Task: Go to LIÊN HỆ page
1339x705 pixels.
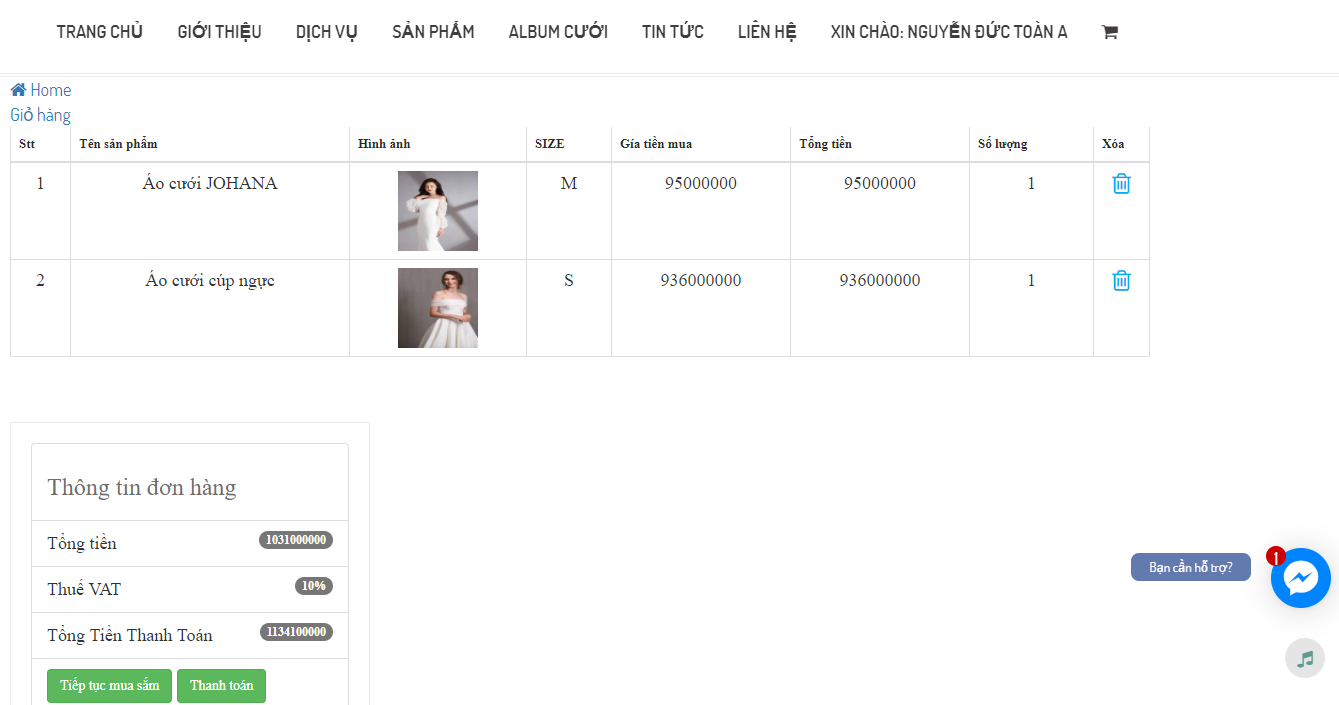Action: click(767, 32)
